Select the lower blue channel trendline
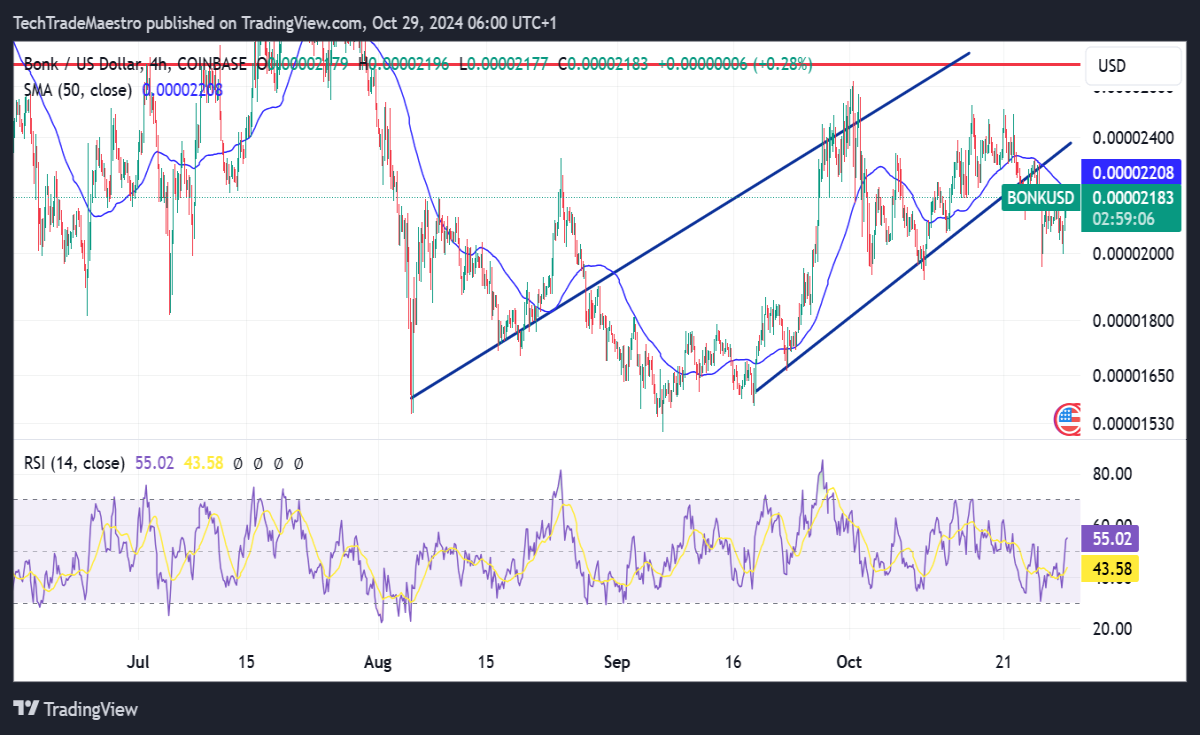This screenshot has height=735, width=1200. coord(913,266)
